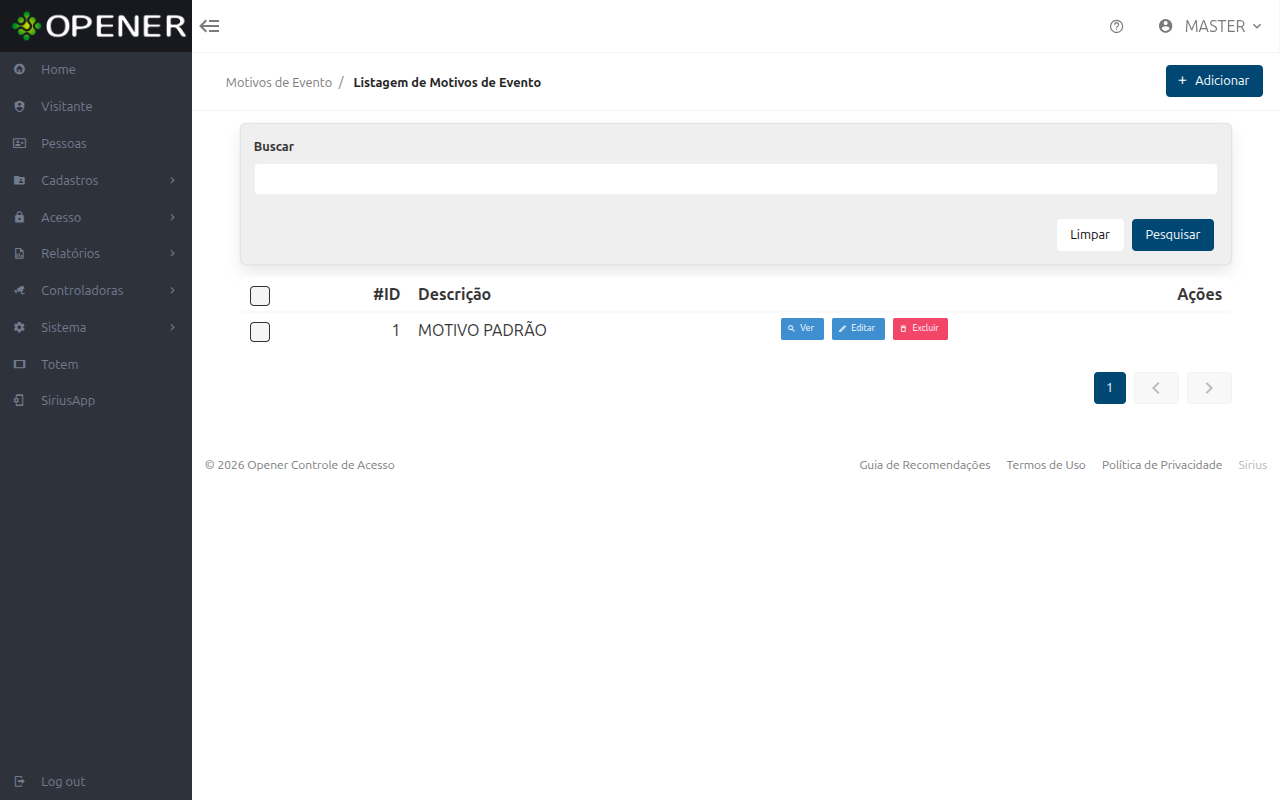
Task: Click the SiriusApp icon in sidebar
Action: tap(19, 400)
